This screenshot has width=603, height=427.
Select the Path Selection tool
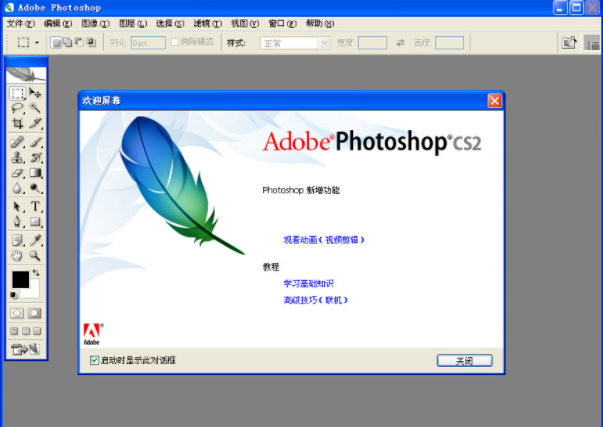pos(17,206)
